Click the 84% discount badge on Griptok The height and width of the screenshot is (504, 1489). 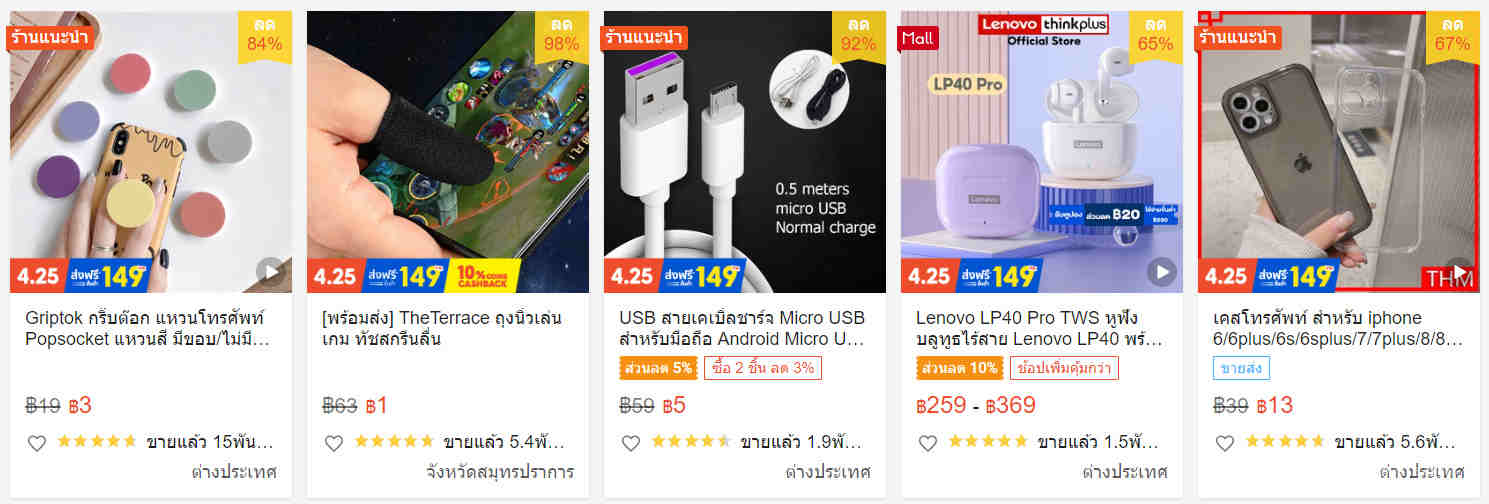pyautogui.click(x=265, y=36)
